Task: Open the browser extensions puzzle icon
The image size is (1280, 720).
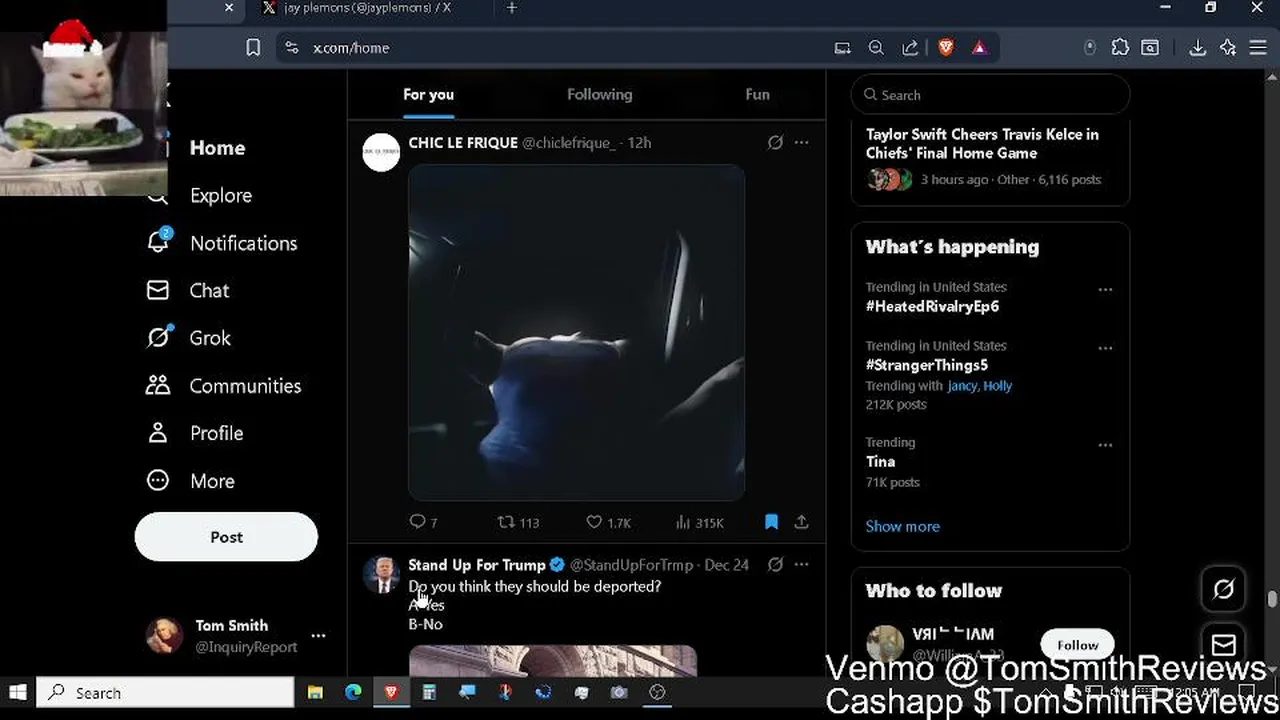Action: [1120, 48]
